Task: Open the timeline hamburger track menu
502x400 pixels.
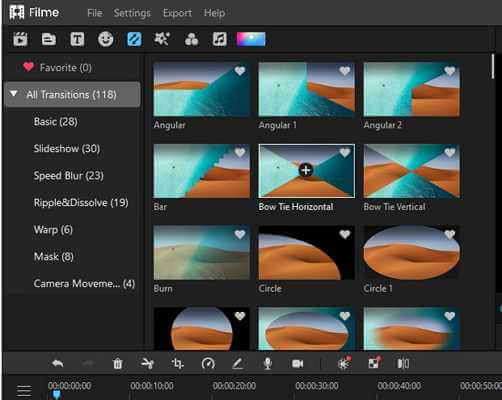Action: point(24,391)
